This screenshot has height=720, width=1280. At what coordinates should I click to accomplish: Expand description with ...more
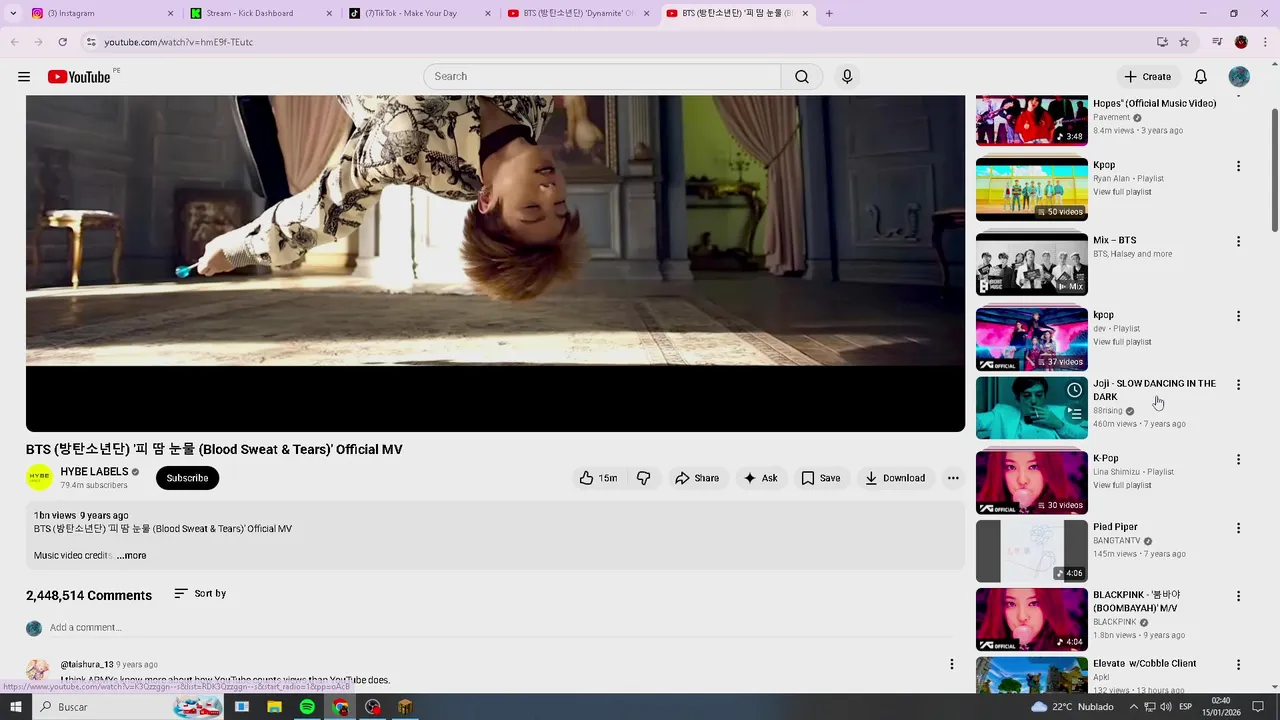pyautogui.click(x=131, y=556)
